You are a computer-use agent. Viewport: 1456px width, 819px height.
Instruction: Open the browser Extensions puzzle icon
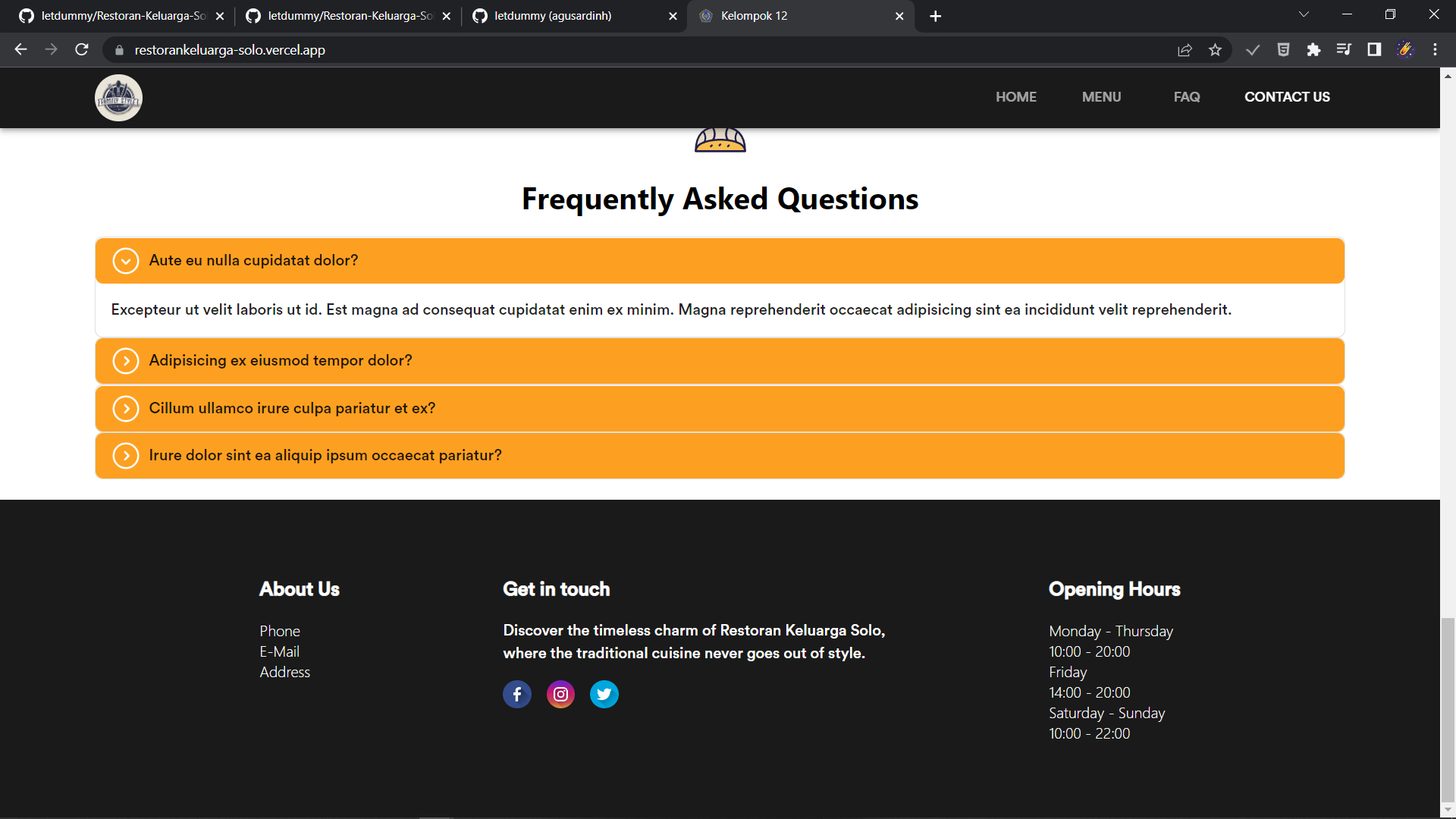(x=1313, y=50)
